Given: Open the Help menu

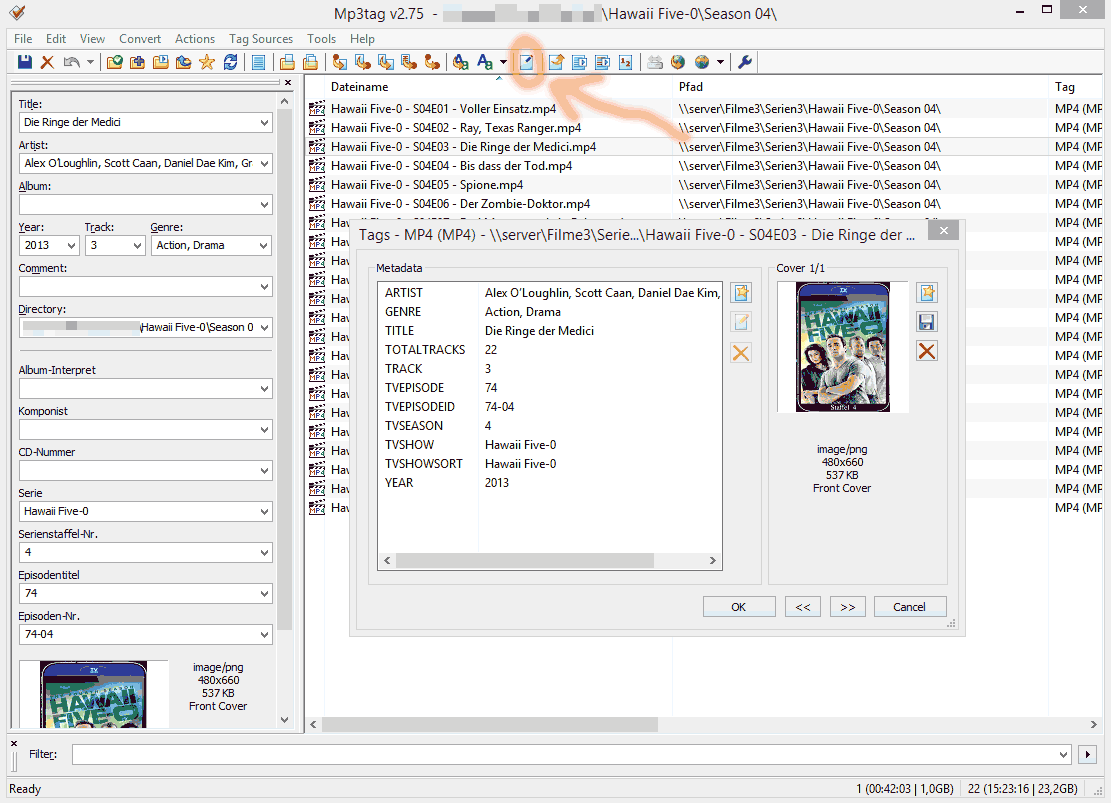Looking at the screenshot, I should pos(362,39).
